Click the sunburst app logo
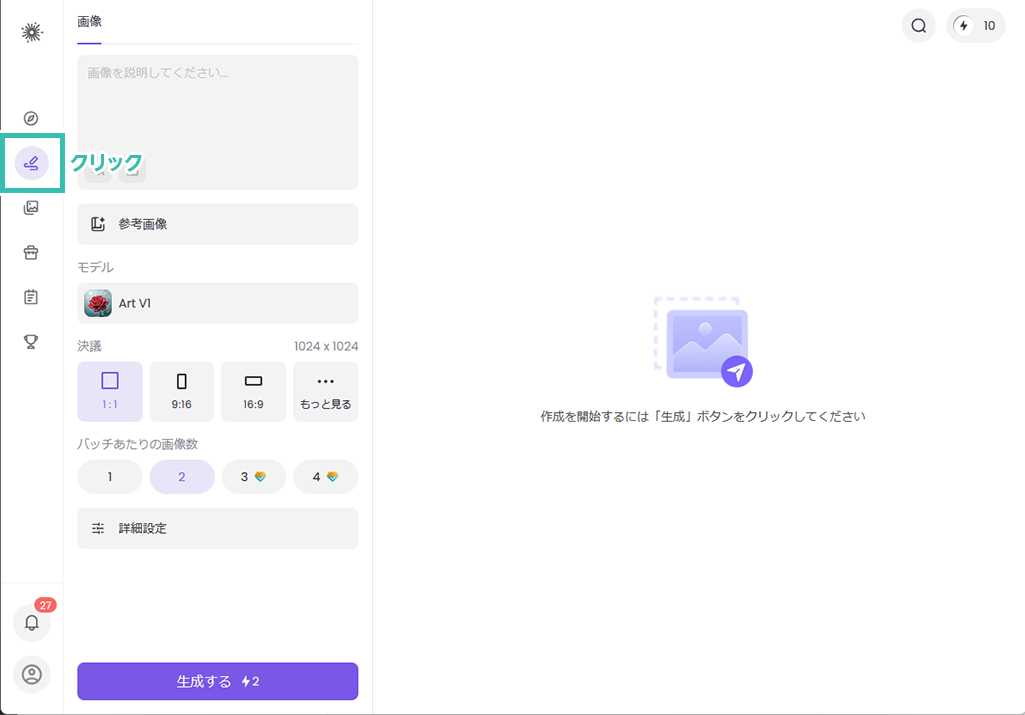1025x715 pixels. click(31, 32)
